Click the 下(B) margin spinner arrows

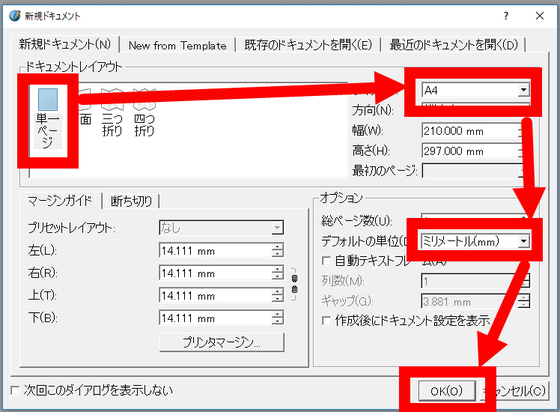[278, 318]
